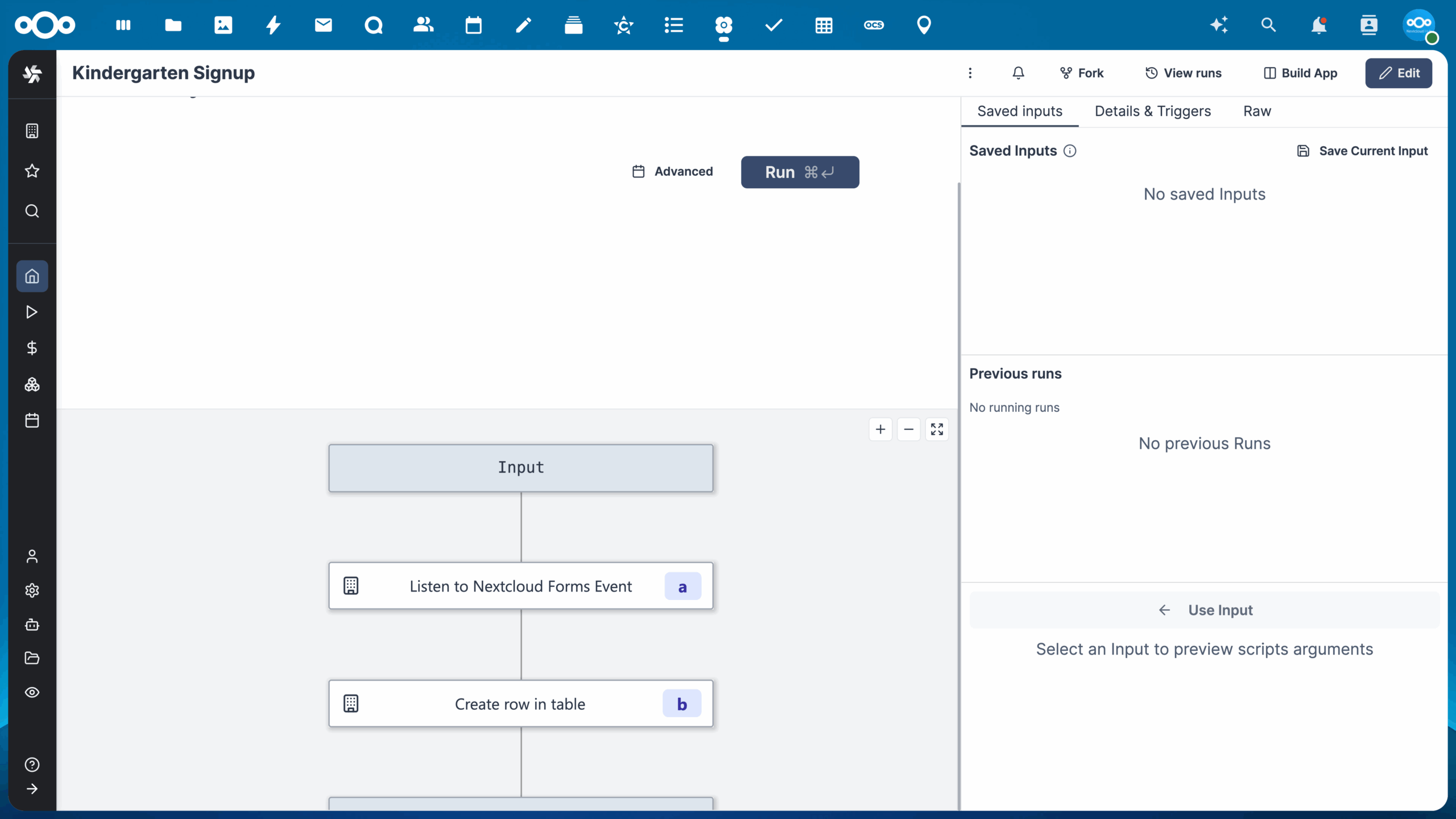Expand the left sidebar with arrow

(32, 789)
